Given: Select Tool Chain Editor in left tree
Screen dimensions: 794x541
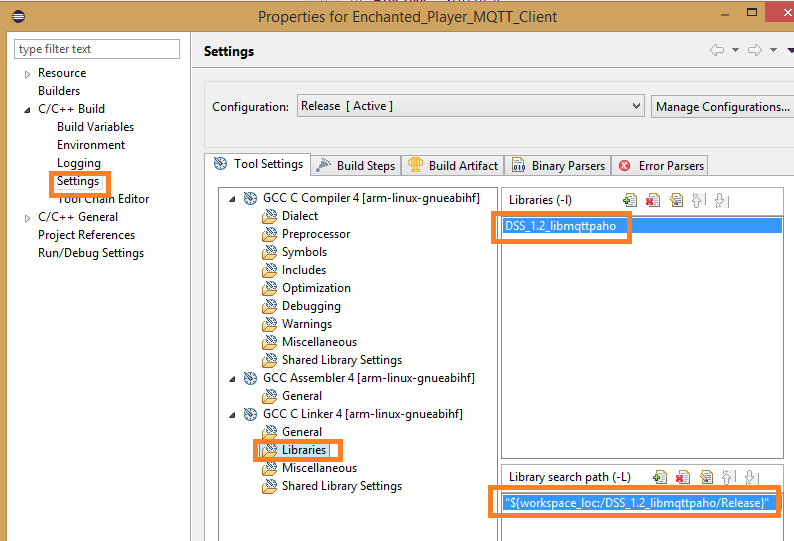Looking at the screenshot, I should coord(103,200).
